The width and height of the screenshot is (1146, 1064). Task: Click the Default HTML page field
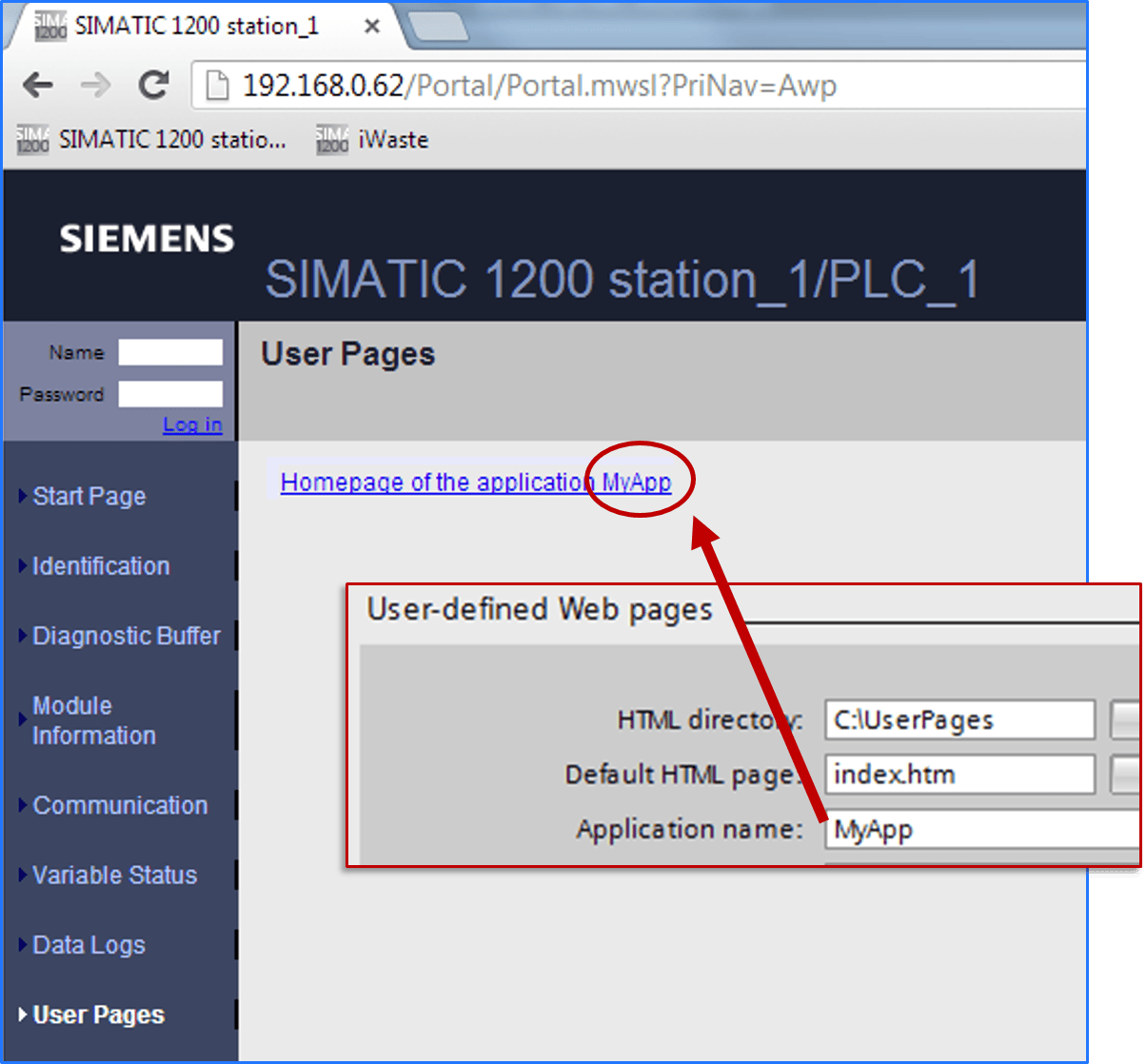point(959,775)
